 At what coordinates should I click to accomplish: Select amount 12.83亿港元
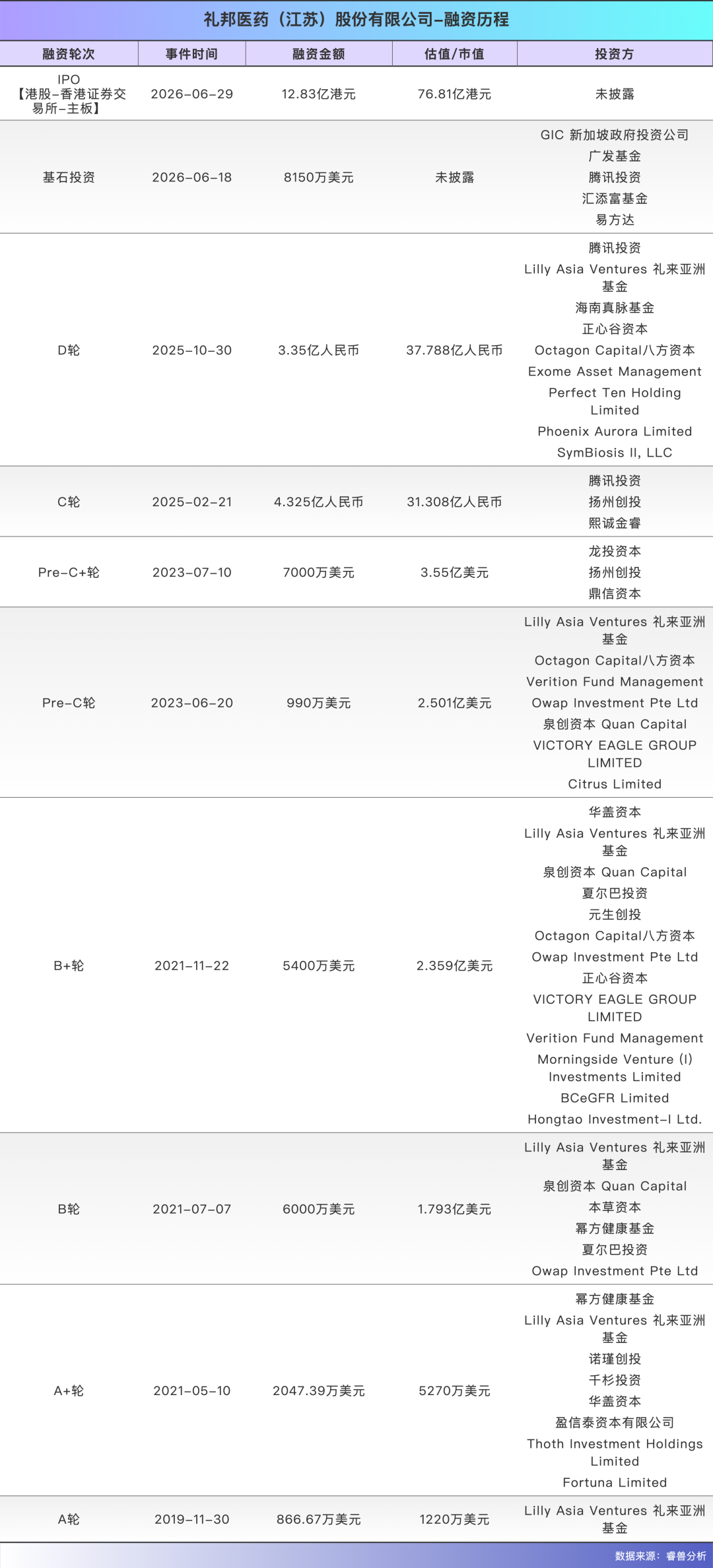tap(319, 94)
